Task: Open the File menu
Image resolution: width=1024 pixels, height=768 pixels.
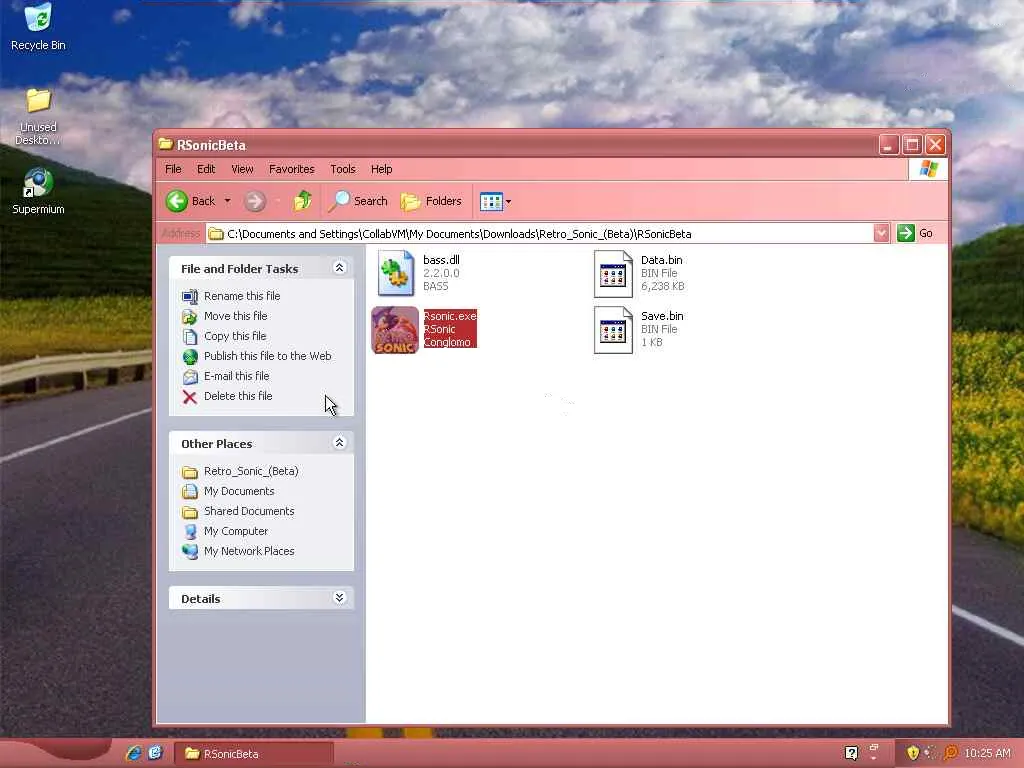Action: pyautogui.click(x=173, y=169)
